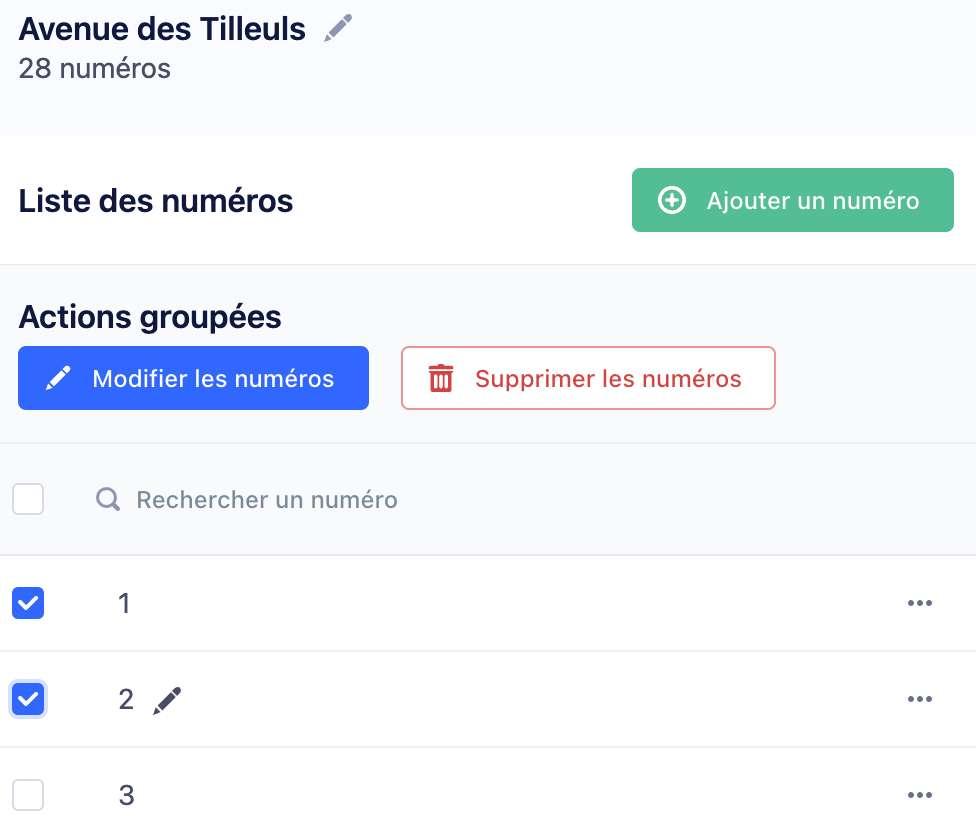Open options menu for number 1
This screenshot has width=976, height=816.
tap(919, 603)
